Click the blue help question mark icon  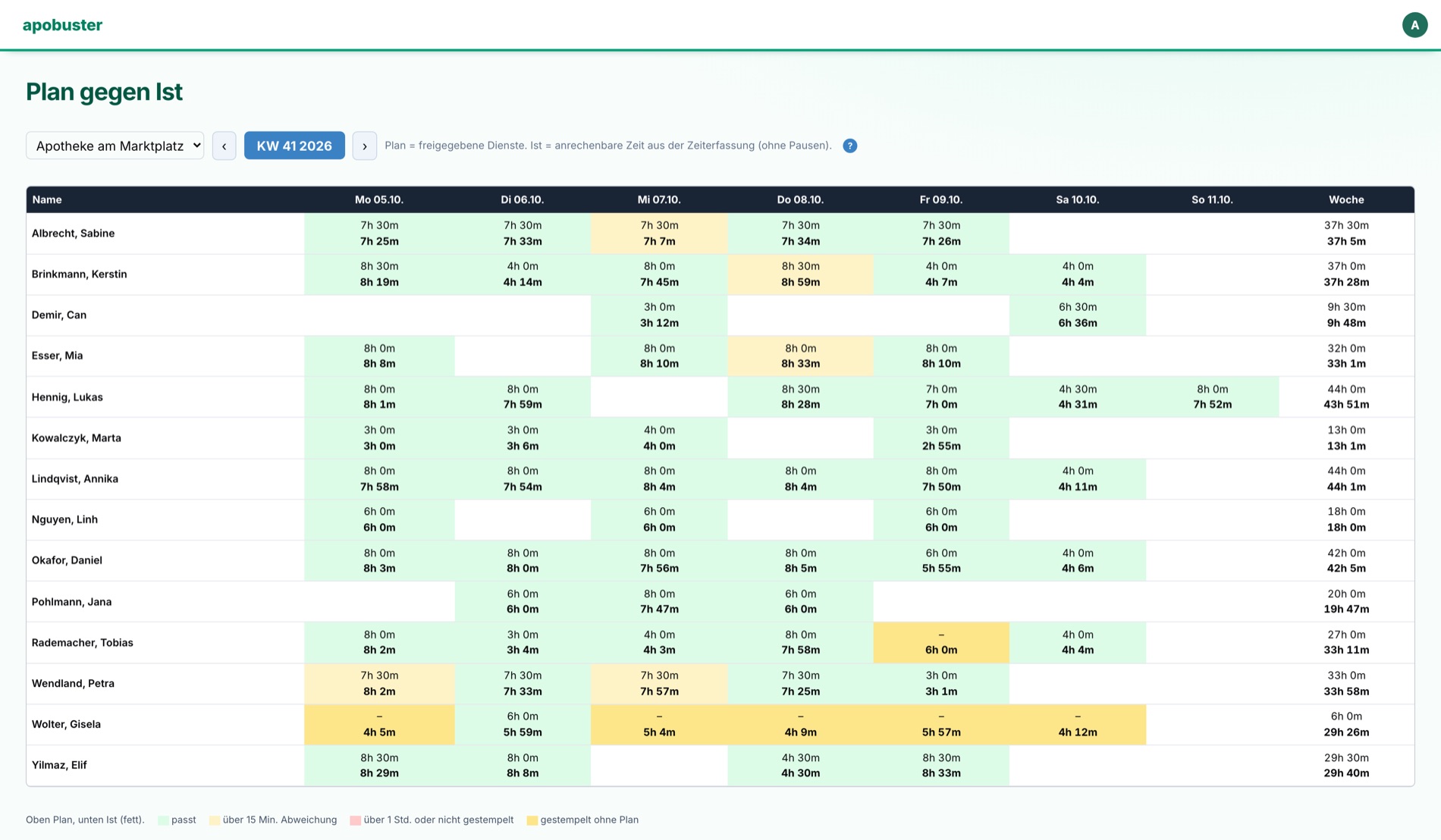[x=849, y=146]
